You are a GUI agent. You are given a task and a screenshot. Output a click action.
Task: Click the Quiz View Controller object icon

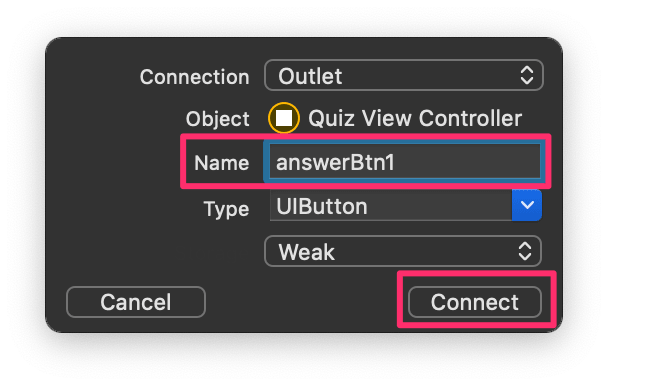coord(284,118)
